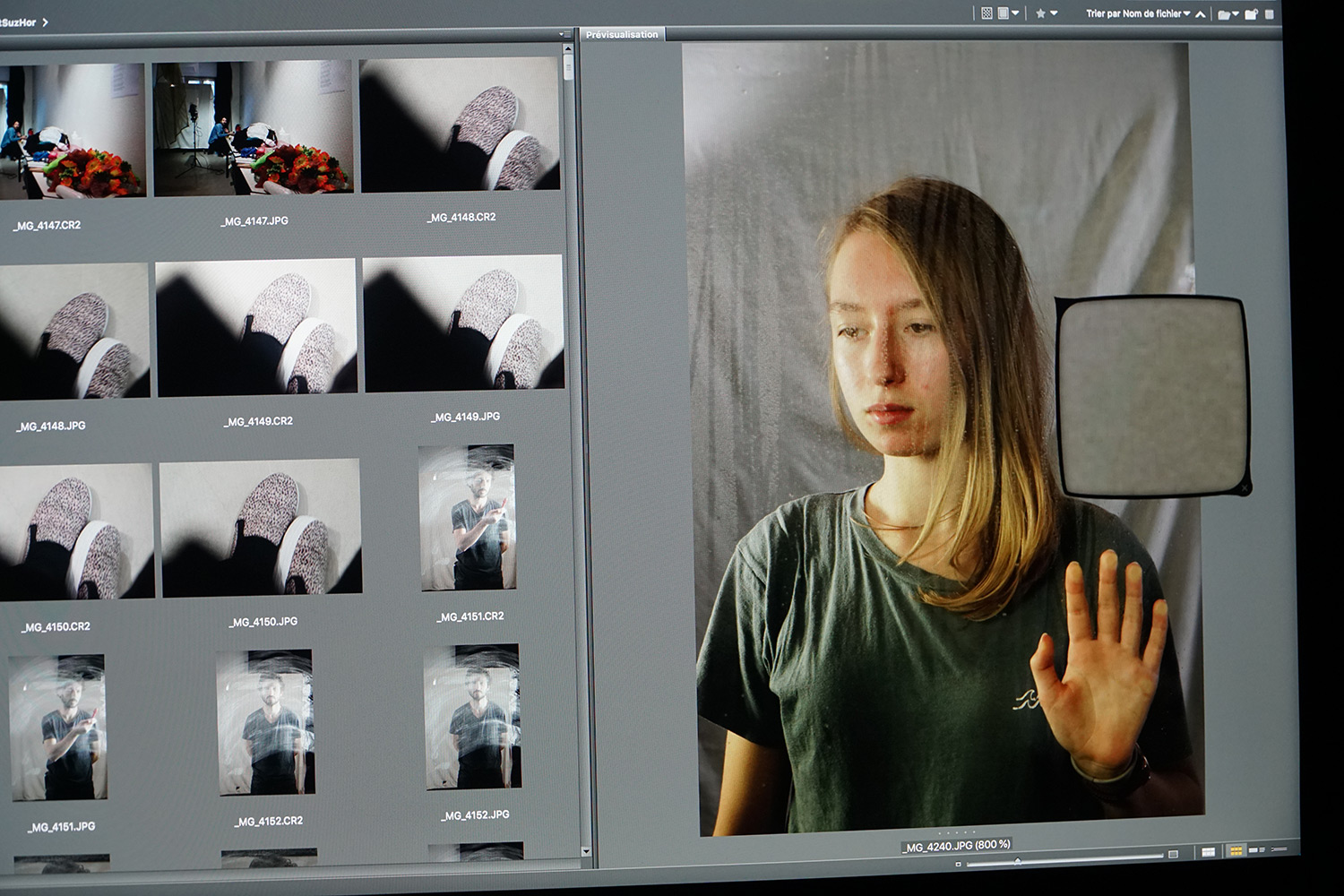Open thumbnail quality options dropdown arrow
Screen dimensions: 1344x896
point(1015,13)
